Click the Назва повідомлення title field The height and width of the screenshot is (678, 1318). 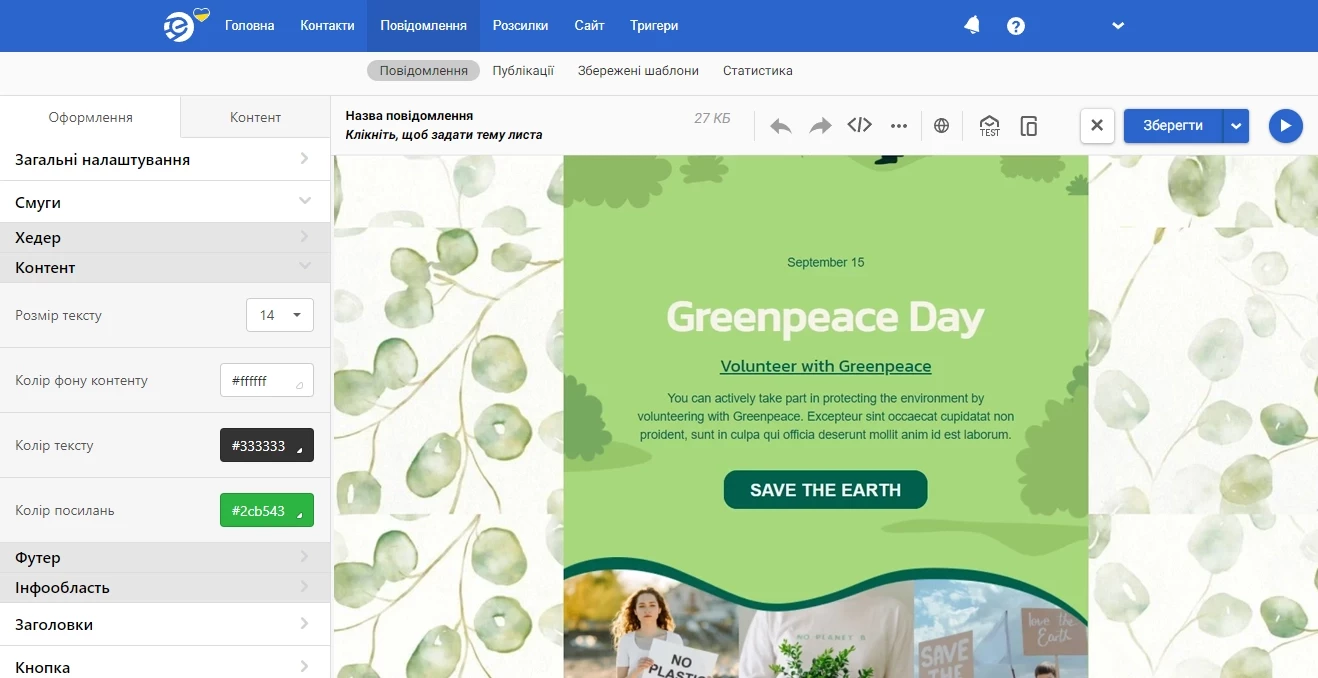click(409, 116)
